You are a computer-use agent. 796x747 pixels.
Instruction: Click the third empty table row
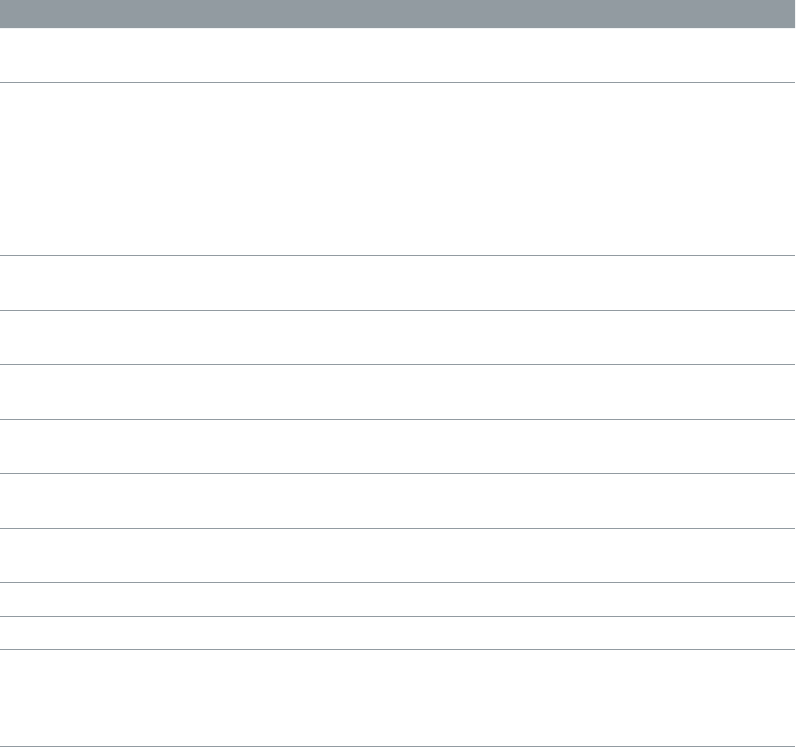(x=398, y=283)
